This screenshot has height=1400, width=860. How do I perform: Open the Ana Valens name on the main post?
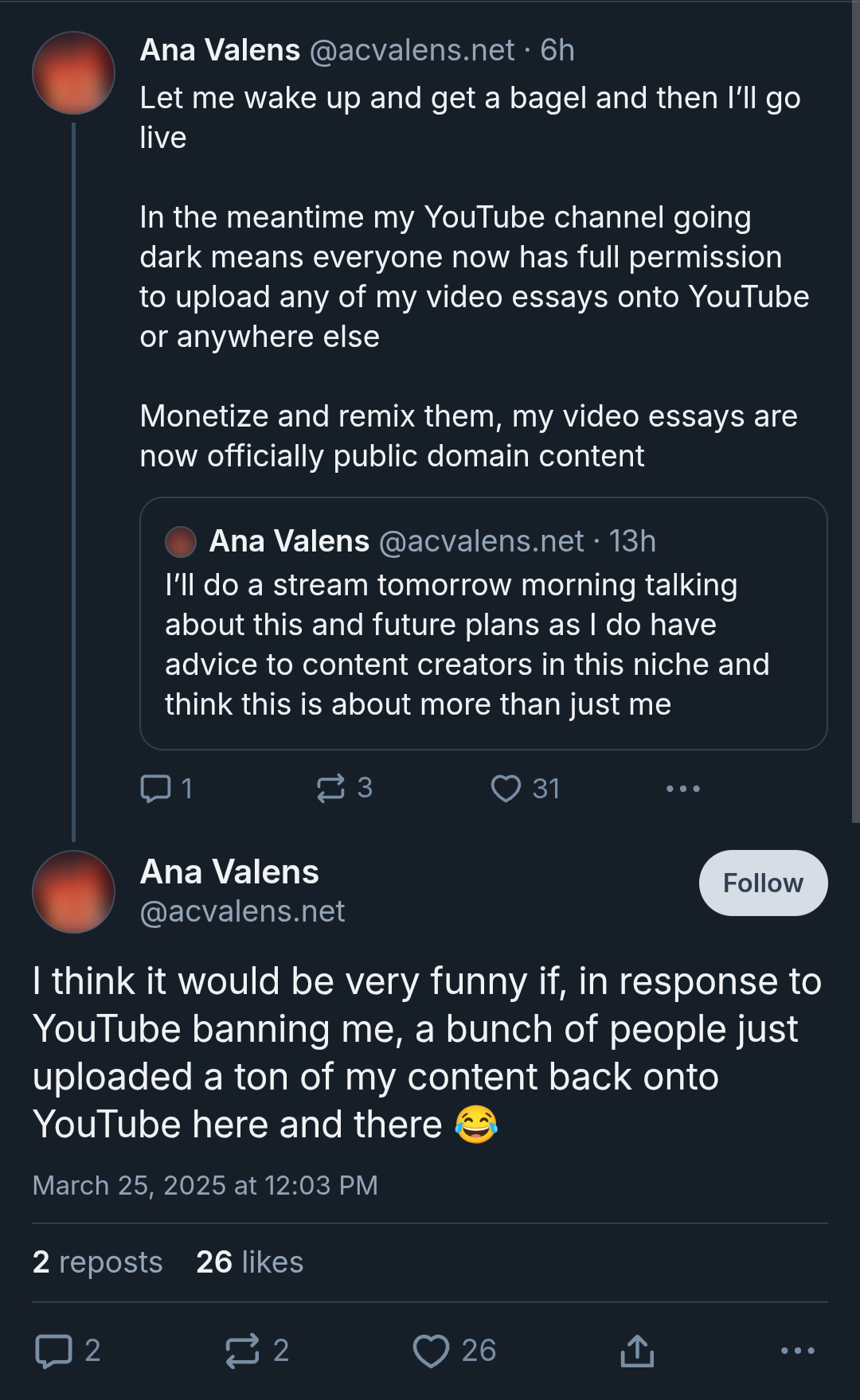tap(229, 872)
